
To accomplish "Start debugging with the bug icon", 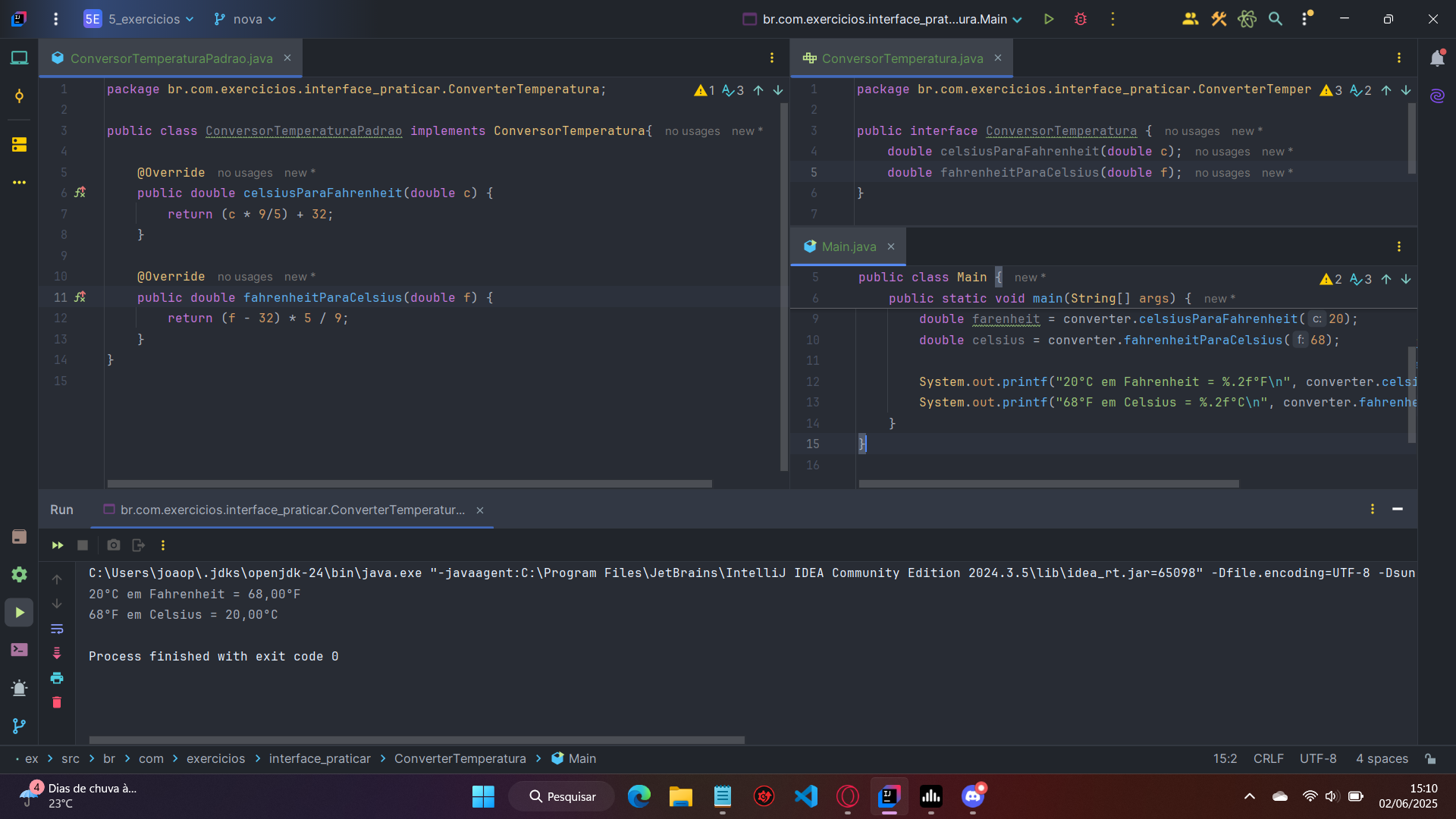I will click(1081, 19).
